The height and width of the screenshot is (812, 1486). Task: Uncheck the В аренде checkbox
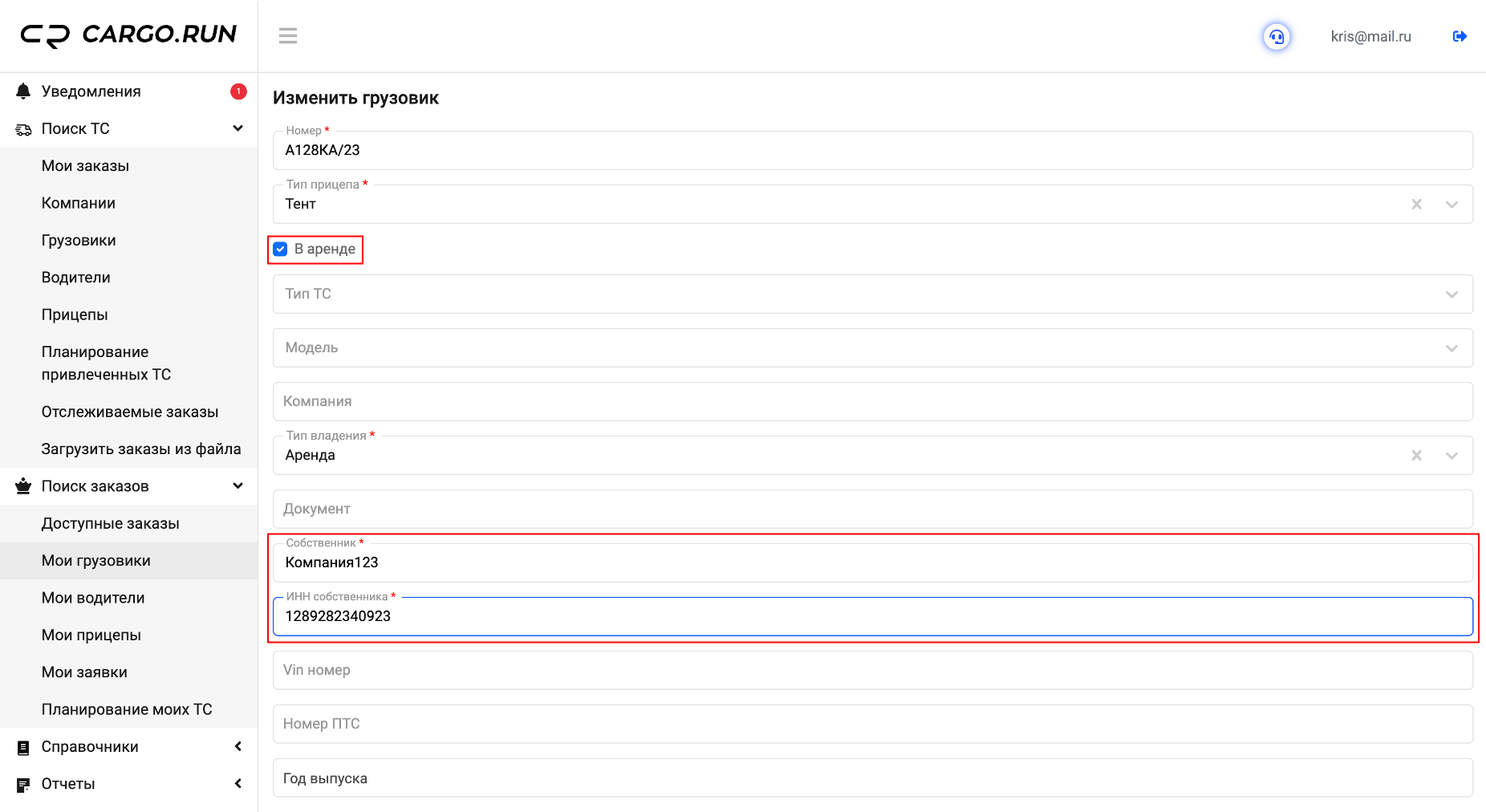click(x=281, y=250)
